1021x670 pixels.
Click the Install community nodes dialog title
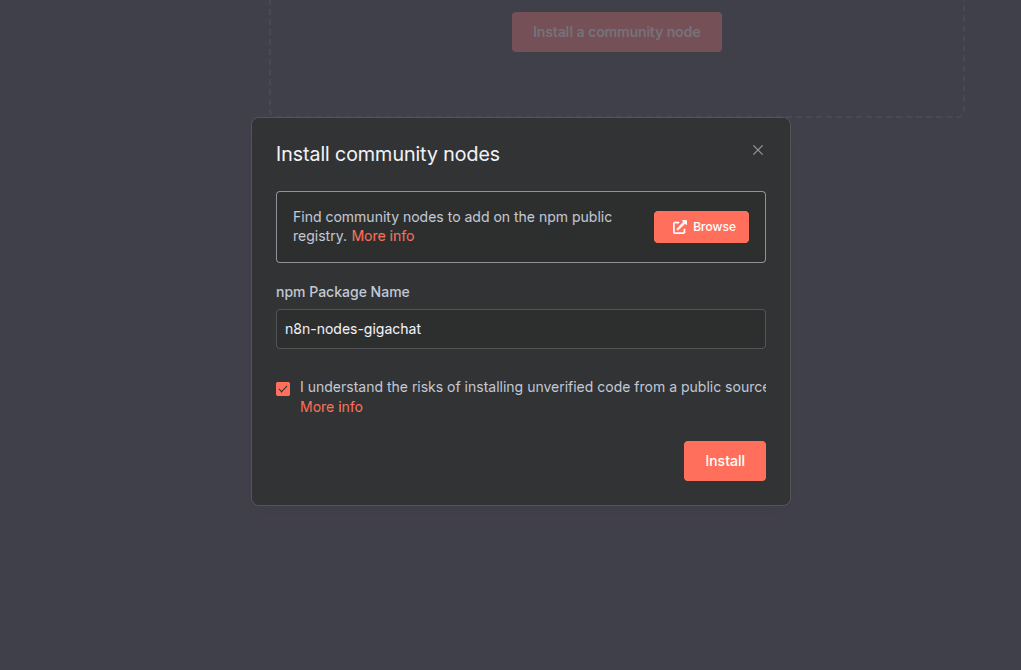[x=388, y=154]
